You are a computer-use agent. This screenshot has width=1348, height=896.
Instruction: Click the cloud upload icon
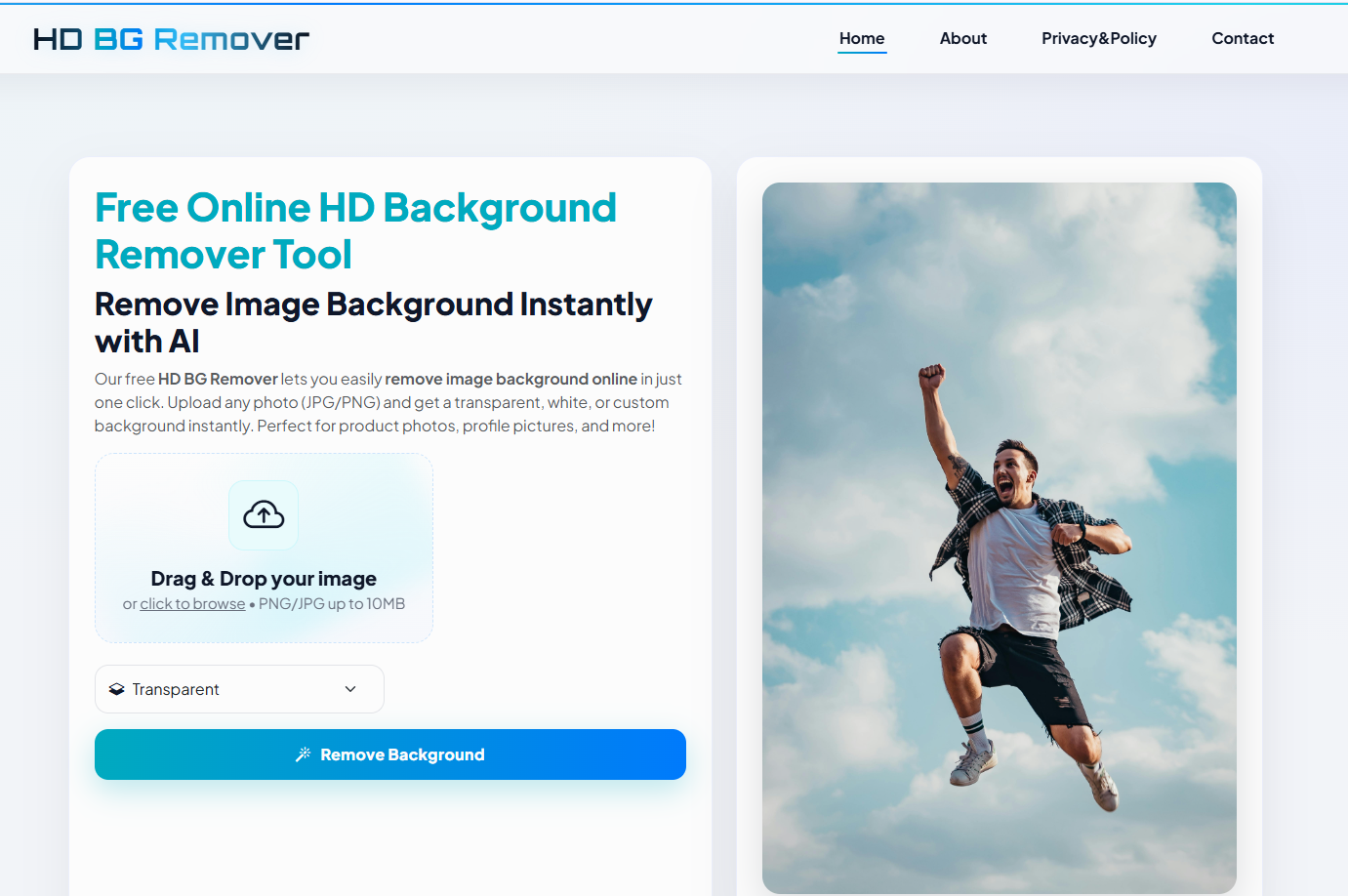(264, 514)
